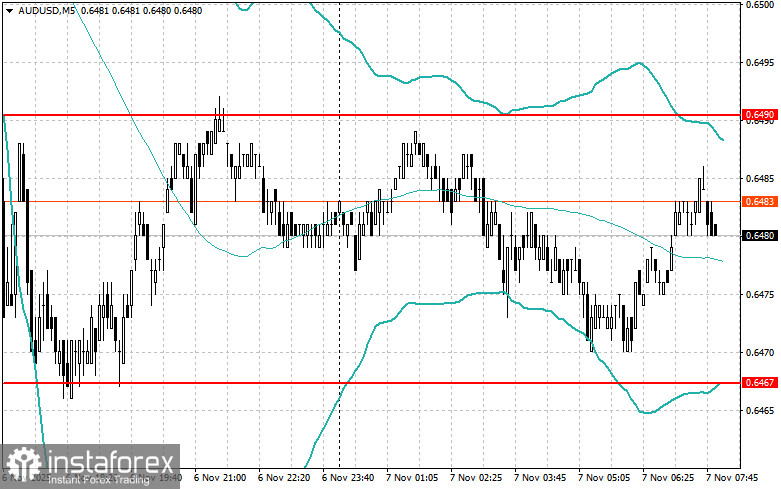This screenshot has height=489, width=781.
Task: Click the 0.6470 price scale value
Action: click(760, 353)
